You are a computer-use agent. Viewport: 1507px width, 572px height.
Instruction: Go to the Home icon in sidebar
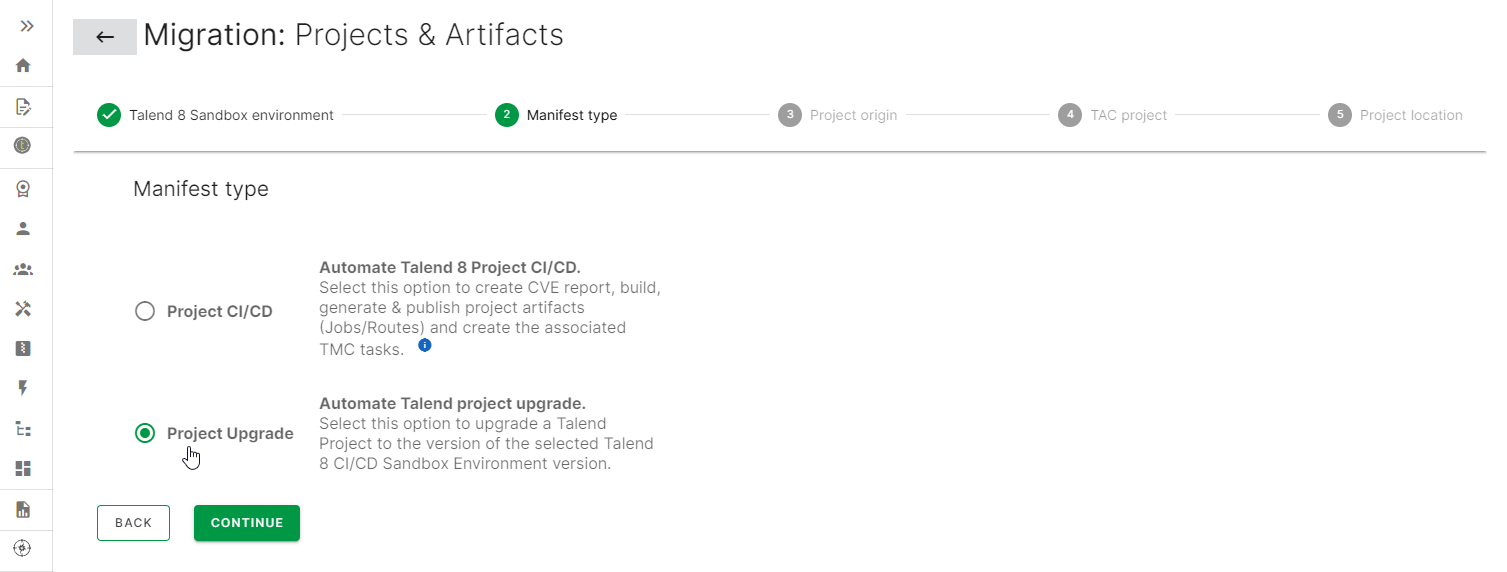[23, 66]
